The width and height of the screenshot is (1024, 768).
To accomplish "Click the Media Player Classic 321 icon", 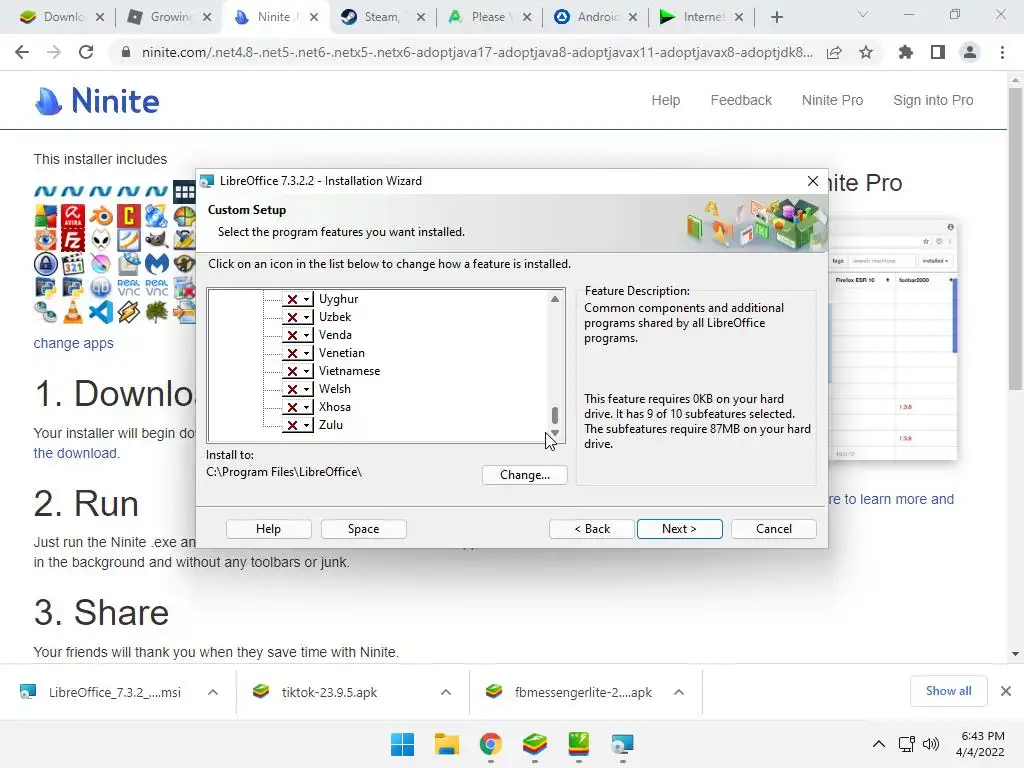I will click(73, 264).
